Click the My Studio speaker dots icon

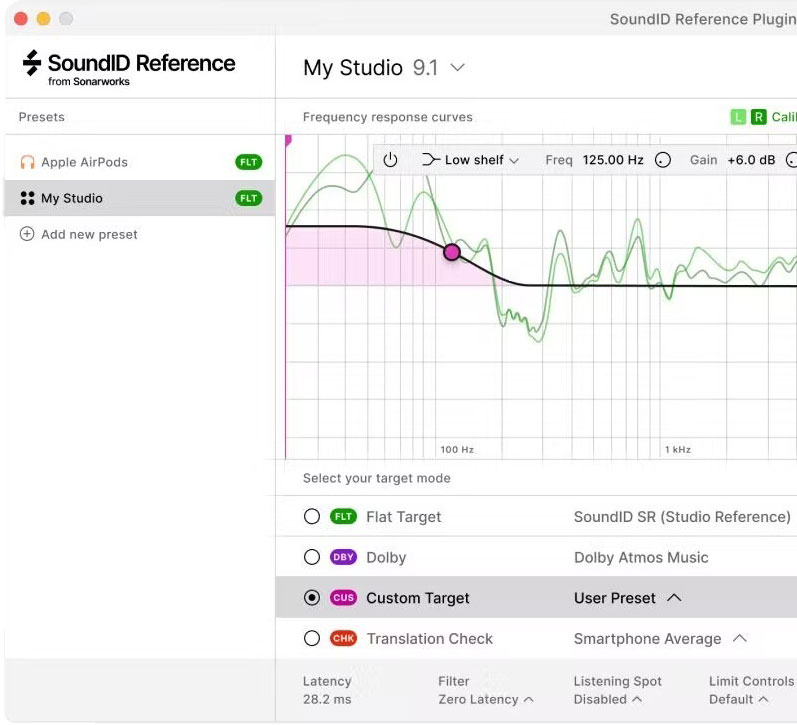pyautogui.click(x=27, y=198)
